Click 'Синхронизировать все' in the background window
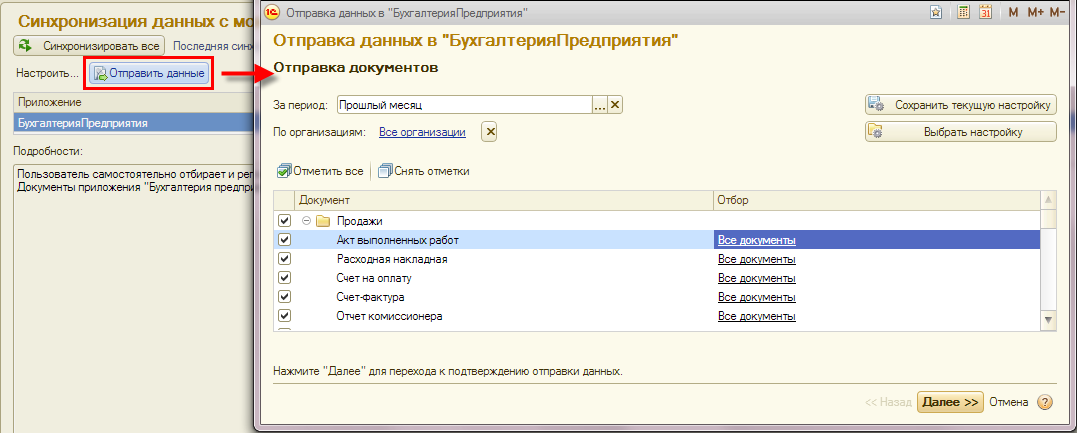Viewport: 1077px width, 433px height. coord(89,46)
